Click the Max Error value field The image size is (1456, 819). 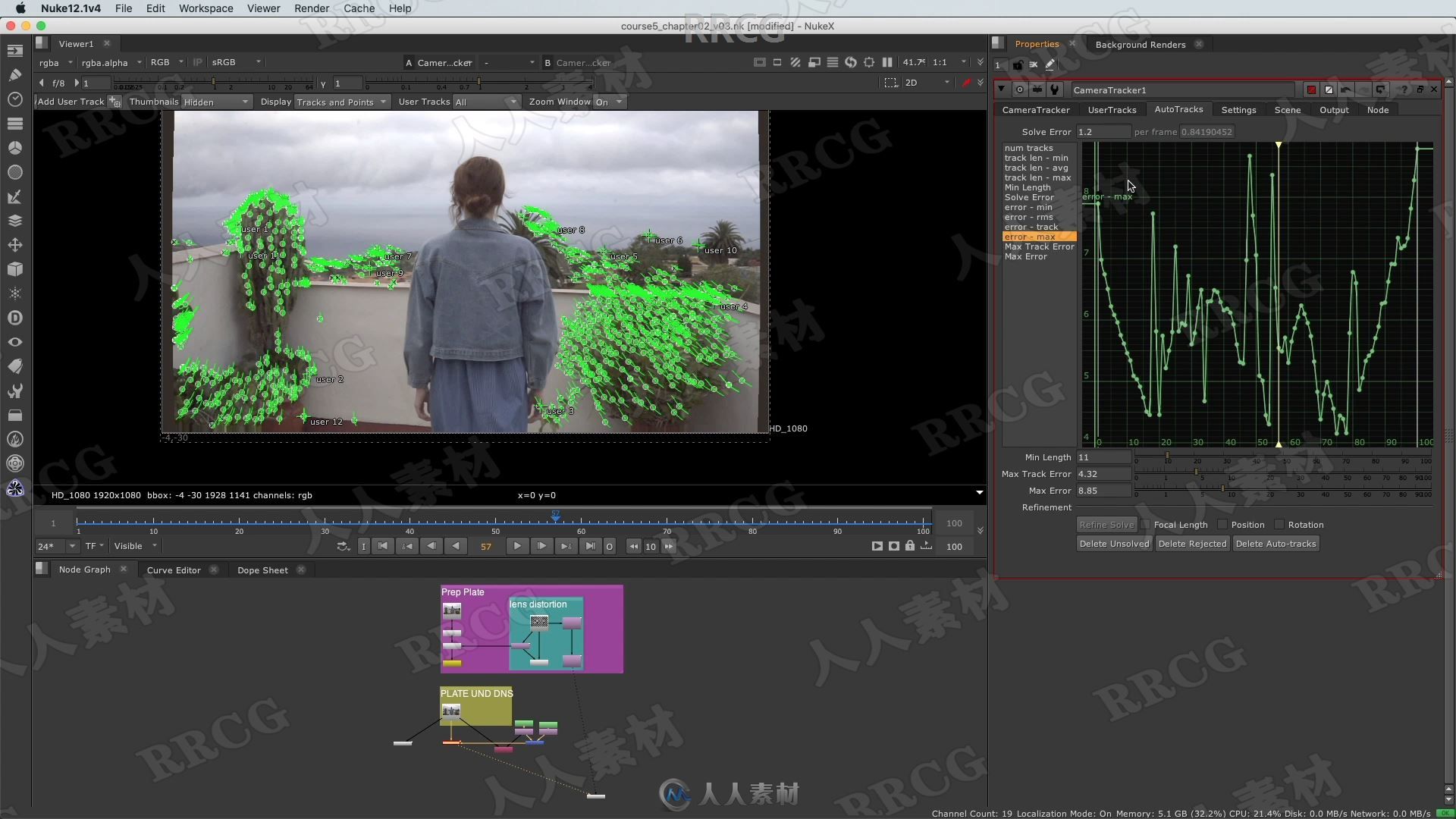(1103, 491)
